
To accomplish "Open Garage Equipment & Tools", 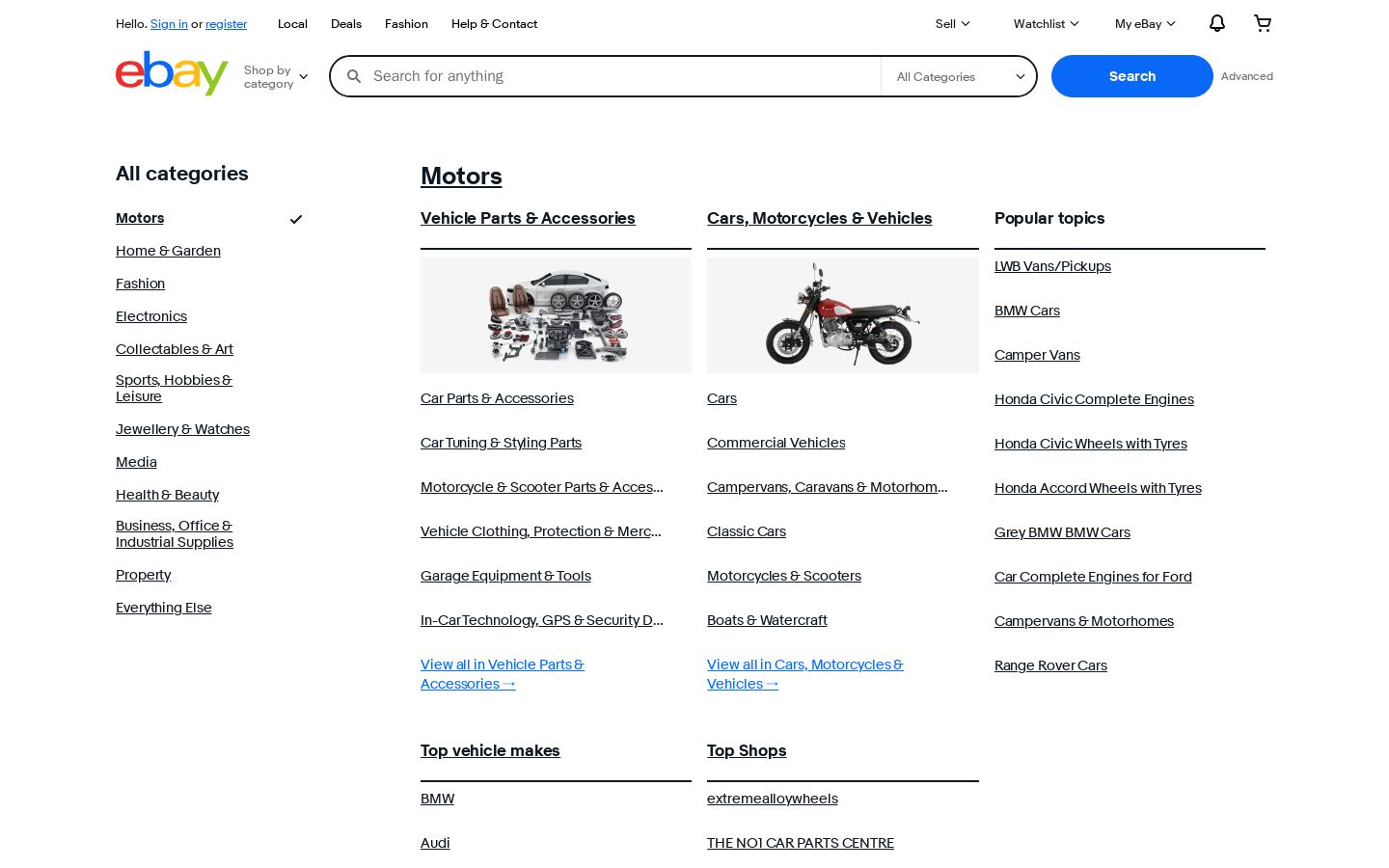I will click(x=505, y=576).
